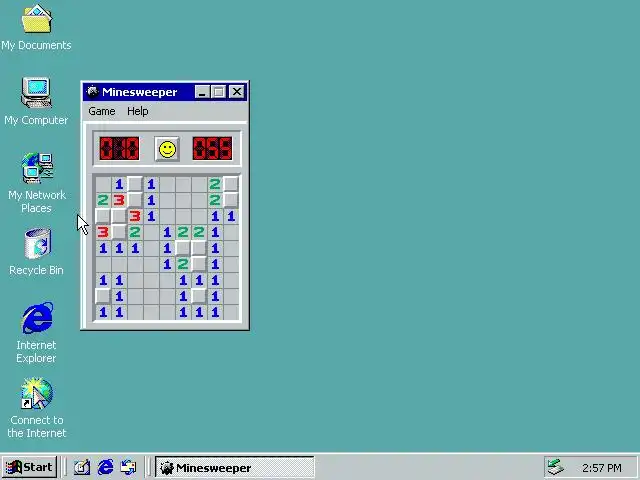Uncover the covered square in the minefield's top-right corner
The height and width of the screenshot is (480, 640).
point(231,184)
